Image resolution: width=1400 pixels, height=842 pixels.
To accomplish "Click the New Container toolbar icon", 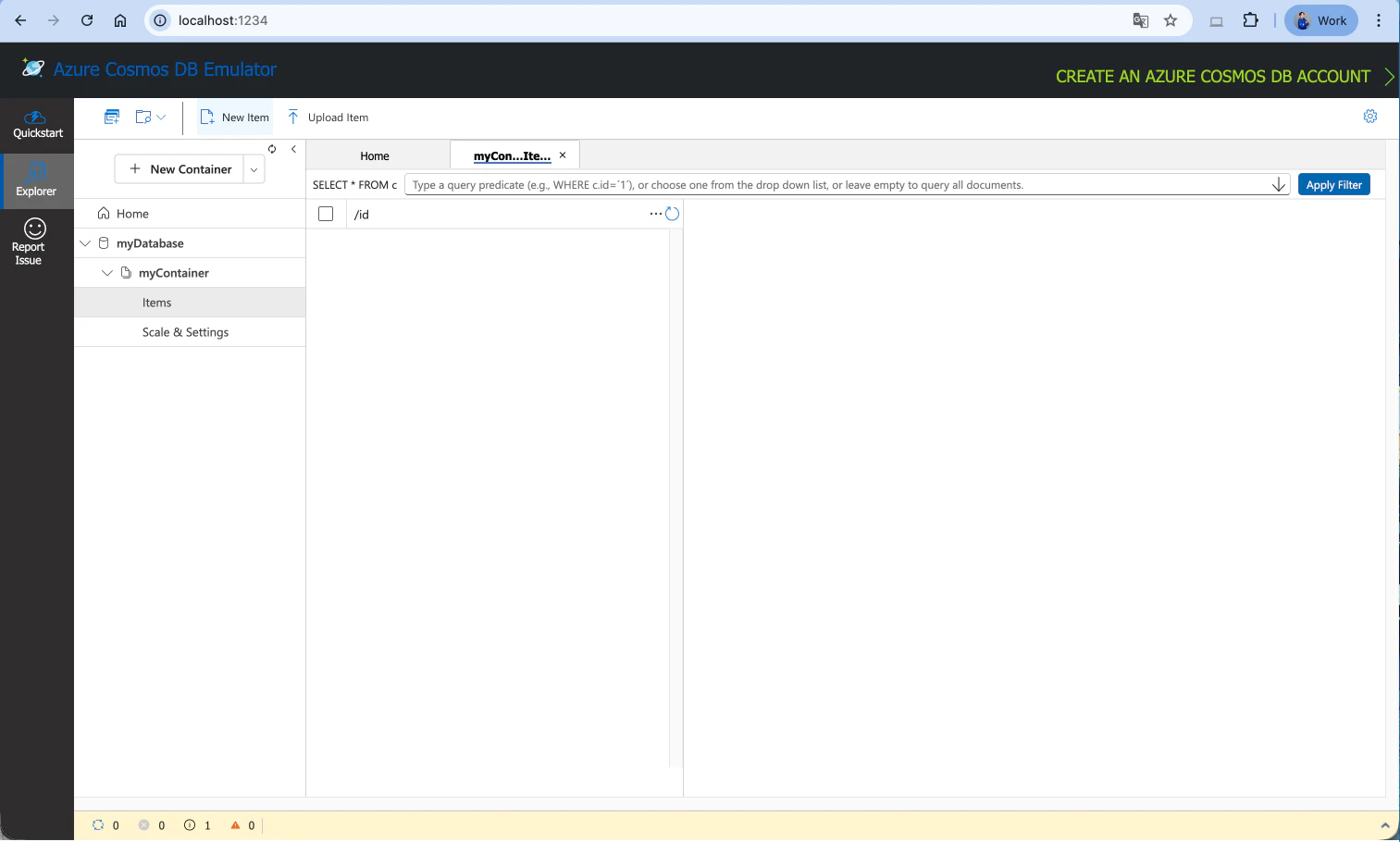I will click(112, 117).
